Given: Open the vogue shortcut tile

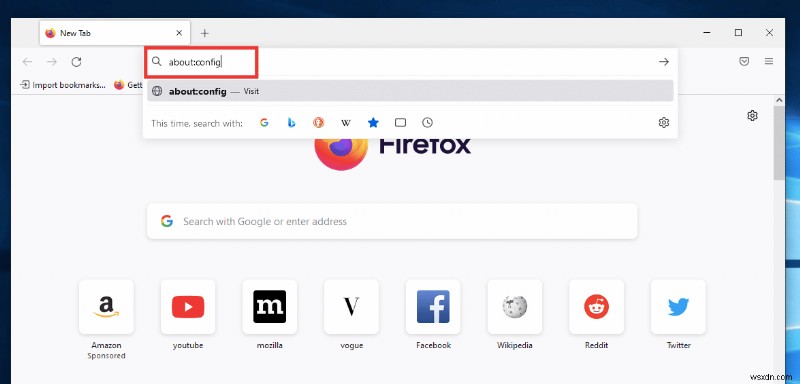Looking at the screenshot, I should point(351,306).
